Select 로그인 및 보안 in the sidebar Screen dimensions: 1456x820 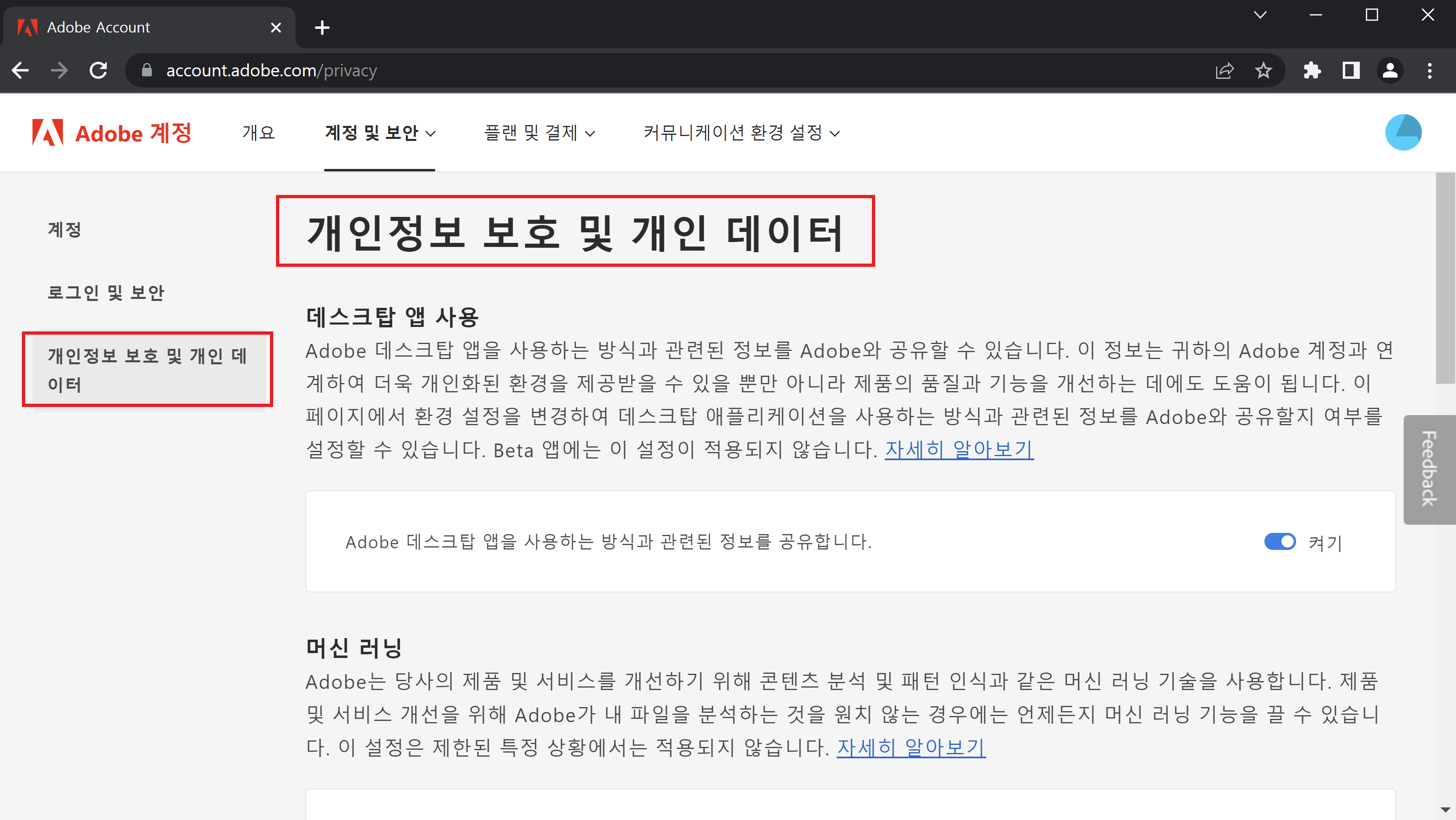106,292
